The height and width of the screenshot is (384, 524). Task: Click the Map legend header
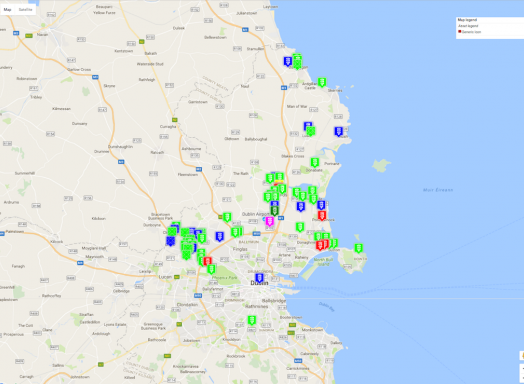pyautogui.click(x=467, y=20)
